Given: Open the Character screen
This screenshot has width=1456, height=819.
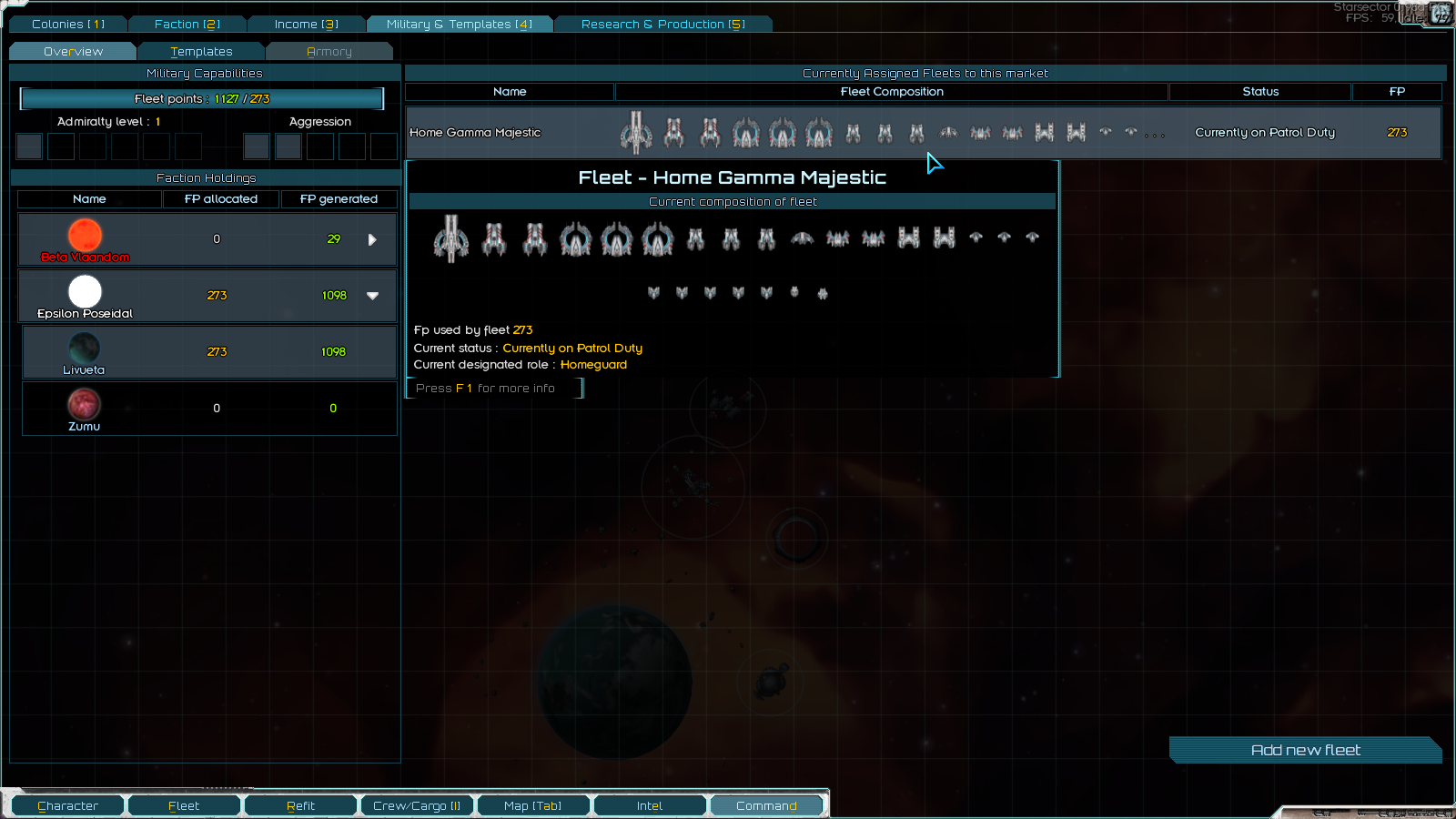Looking at the screenshot, I should tap(67, 805).
